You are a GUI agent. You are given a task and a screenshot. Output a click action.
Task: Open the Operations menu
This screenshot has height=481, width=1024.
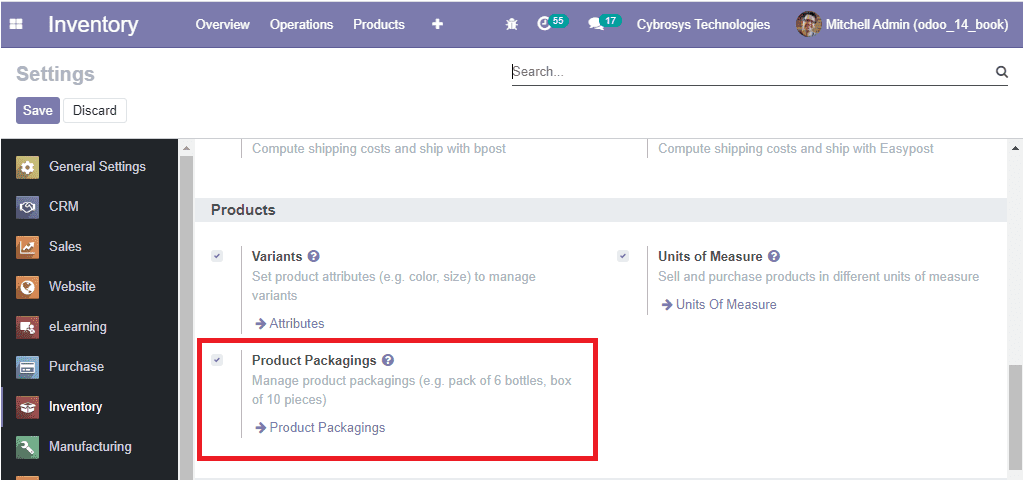[302, 24]
